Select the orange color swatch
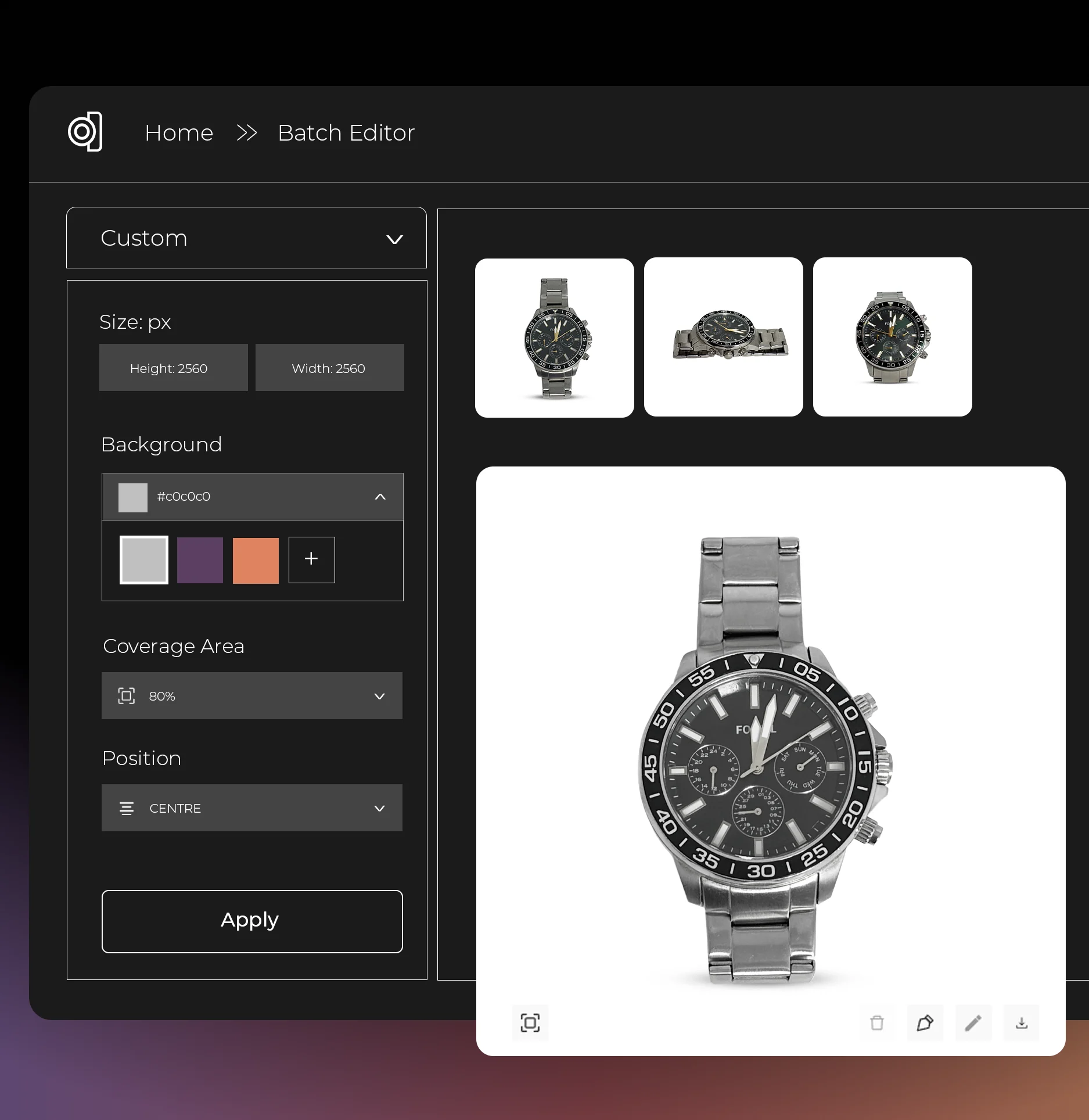The height and width of the screenshot is (1120, 1089). [x=256, y=560]
